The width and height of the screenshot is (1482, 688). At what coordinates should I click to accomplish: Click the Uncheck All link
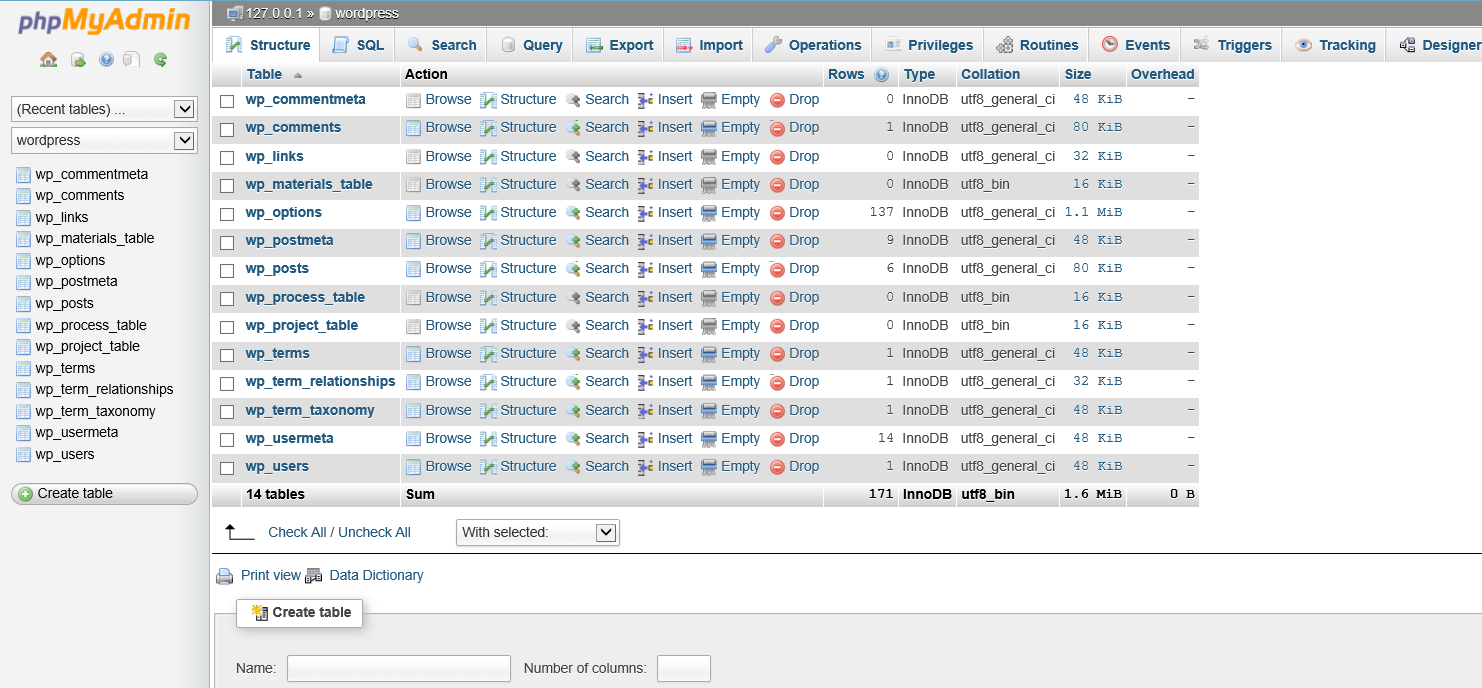(x=374, y=532)
